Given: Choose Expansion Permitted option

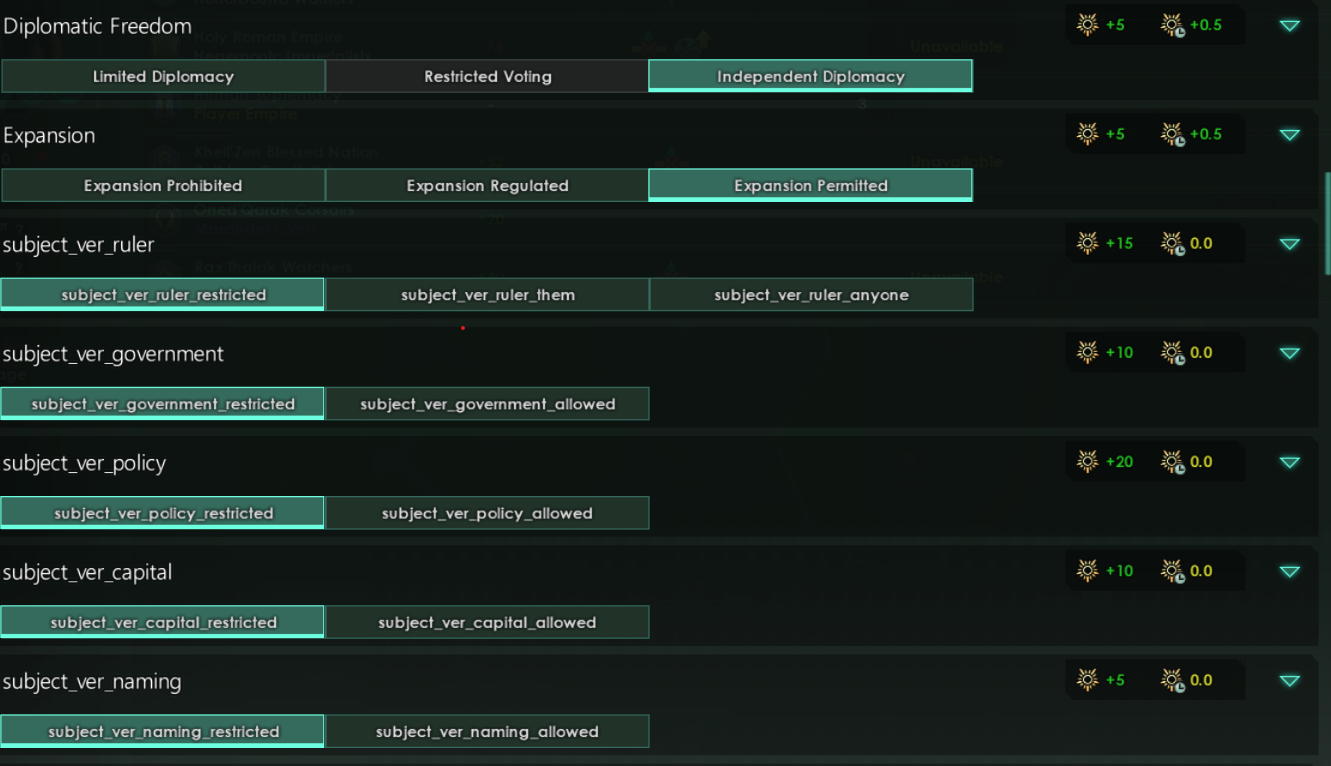Looking at the screenshot, I should click(811, 185).
